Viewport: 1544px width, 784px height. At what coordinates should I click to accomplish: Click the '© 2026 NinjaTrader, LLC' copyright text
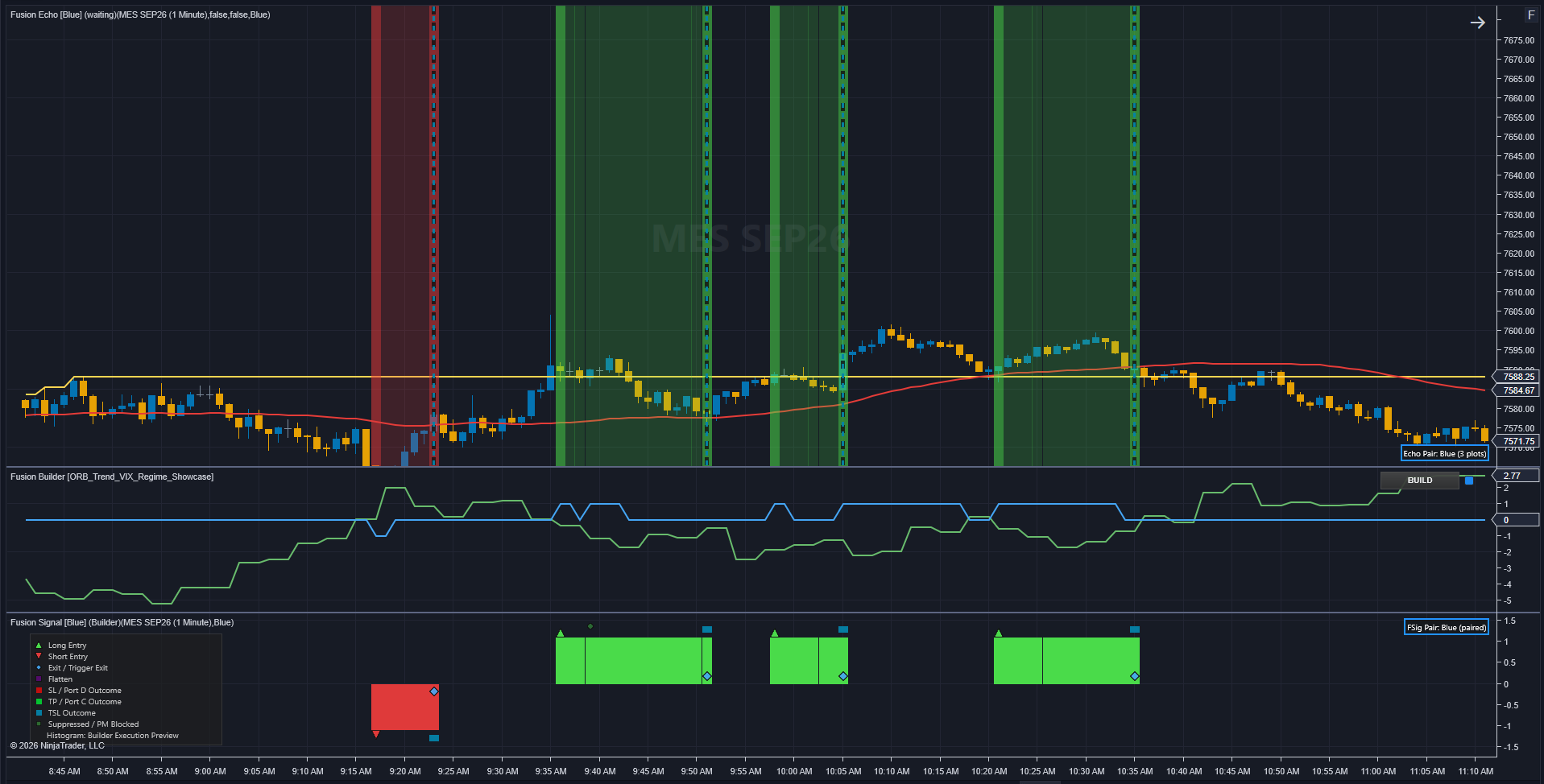coord(57,745)
